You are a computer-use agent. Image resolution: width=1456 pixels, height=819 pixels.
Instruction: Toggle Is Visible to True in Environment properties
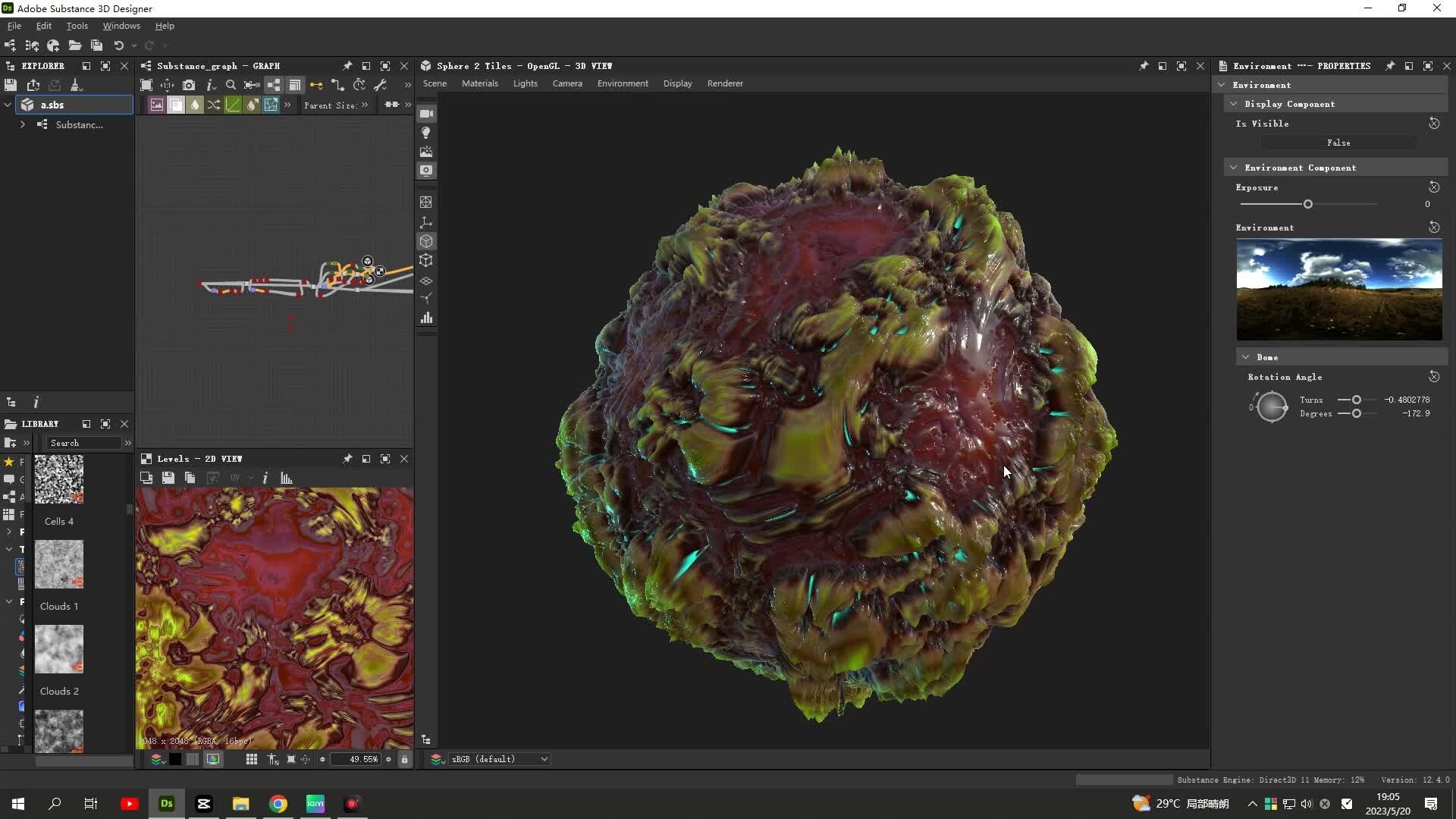[1339, 143]
